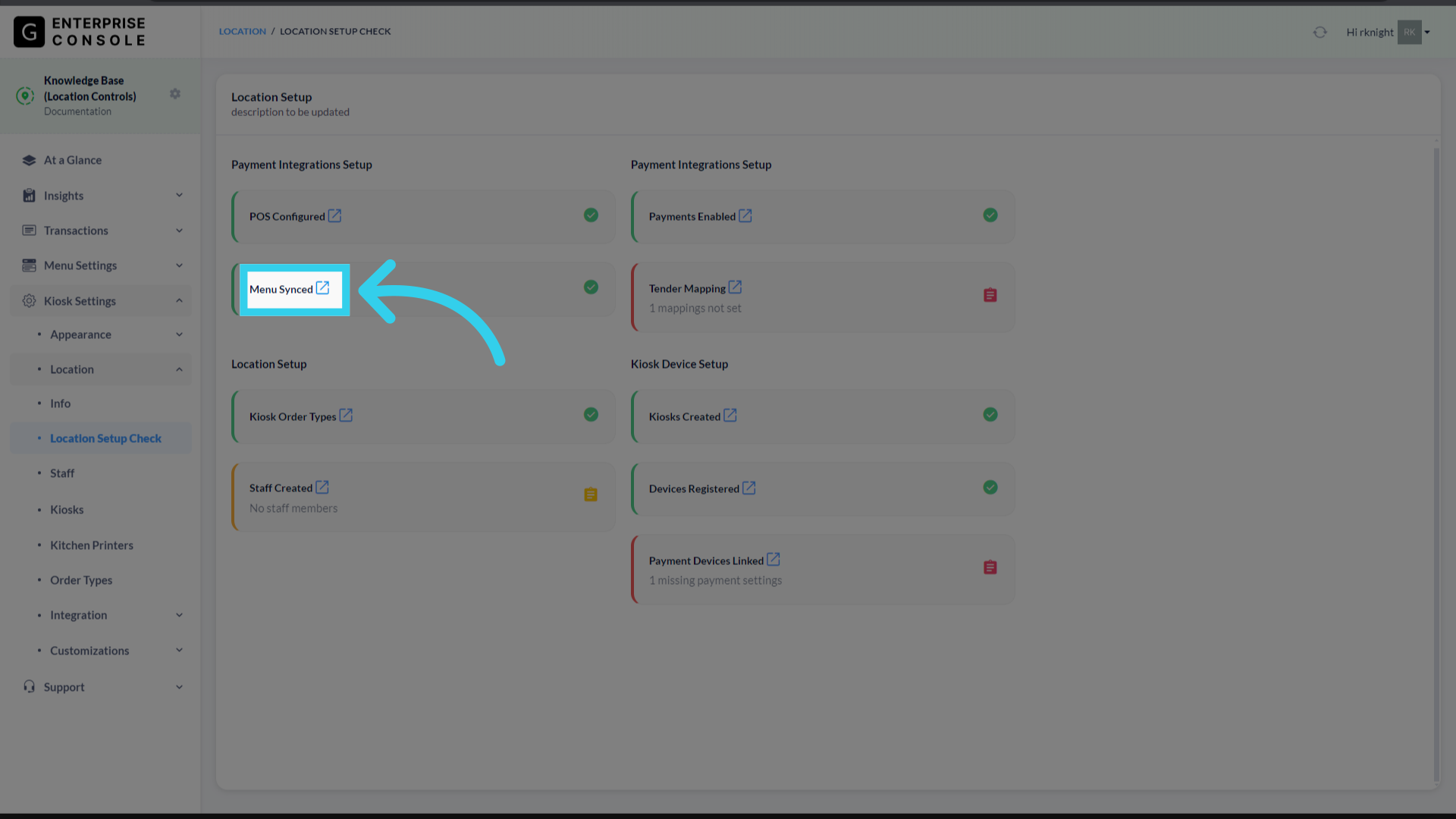This screenshot has width=1456, height=819.
Task: Click the yellow clipboard icon on Staff Created
Action: pyautogui.click(x=591, y=494)
